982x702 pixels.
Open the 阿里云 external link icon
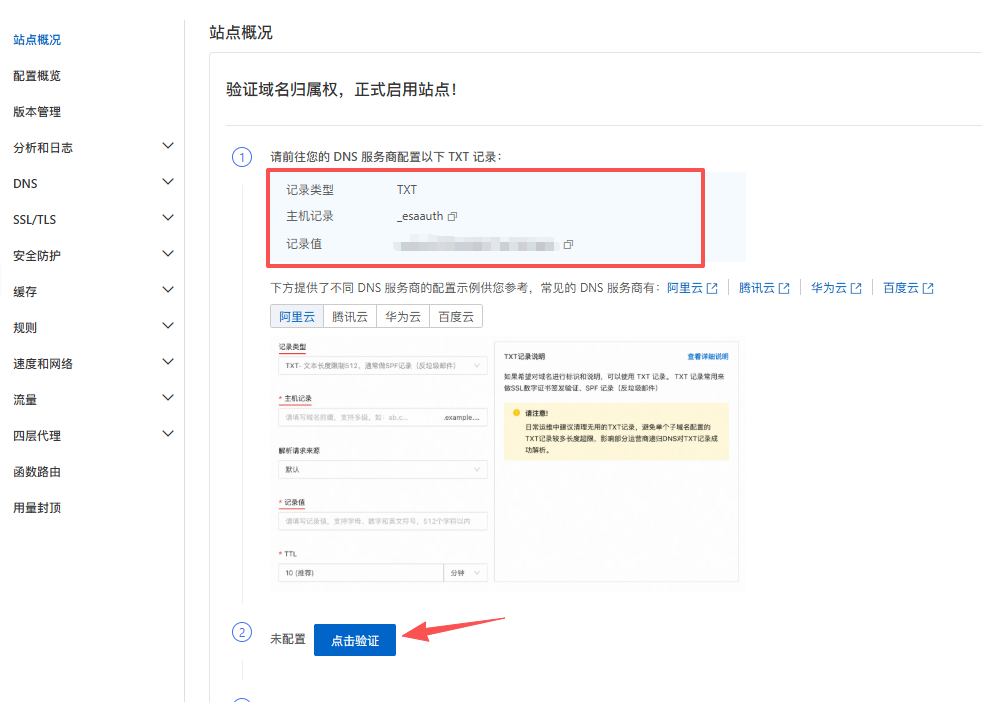(712, 288)
